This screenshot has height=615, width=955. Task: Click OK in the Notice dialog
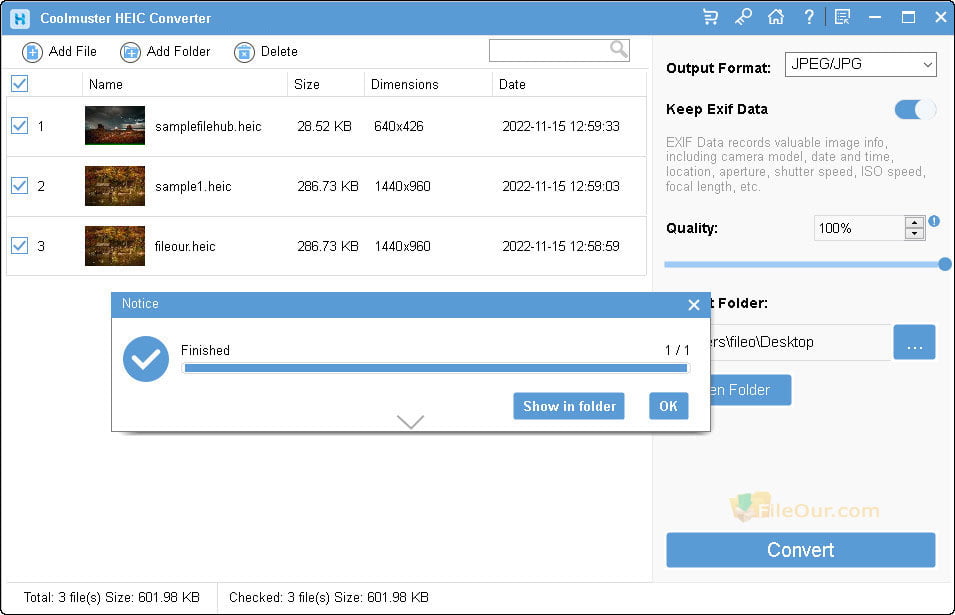(x=668, y=406)
